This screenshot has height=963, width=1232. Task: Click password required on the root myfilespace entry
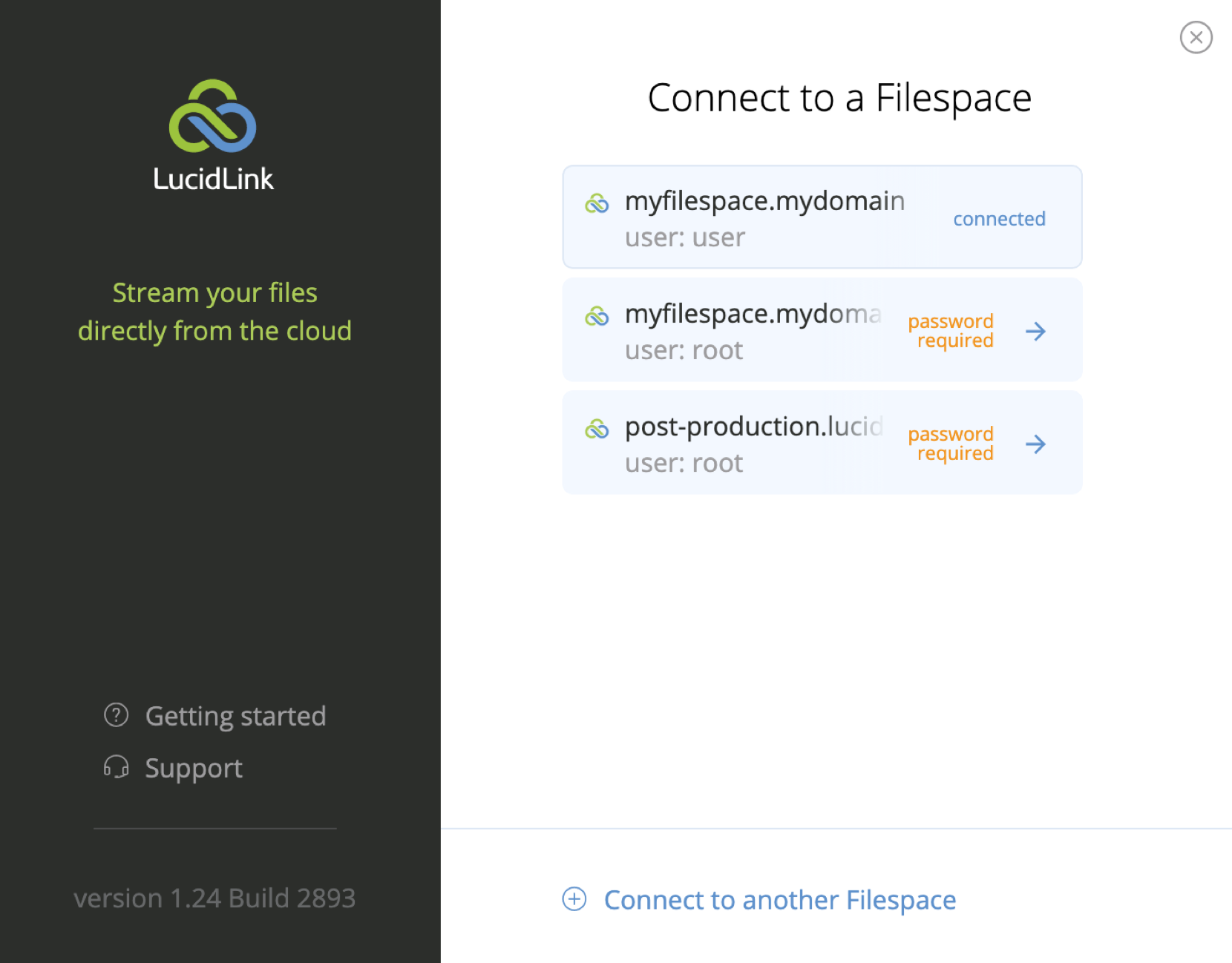pos(951,330)
